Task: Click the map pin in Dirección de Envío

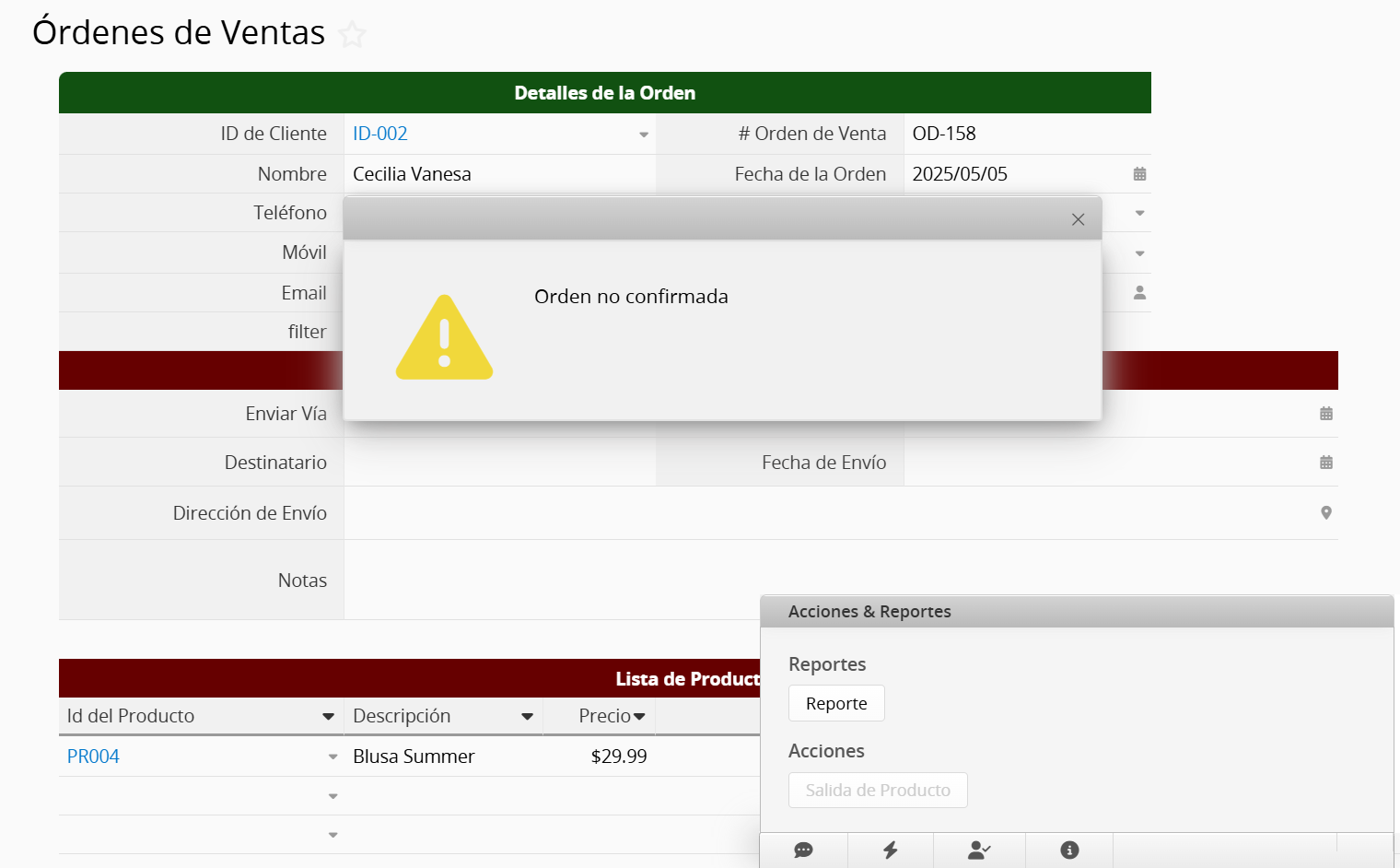Action: point(1325,513)
